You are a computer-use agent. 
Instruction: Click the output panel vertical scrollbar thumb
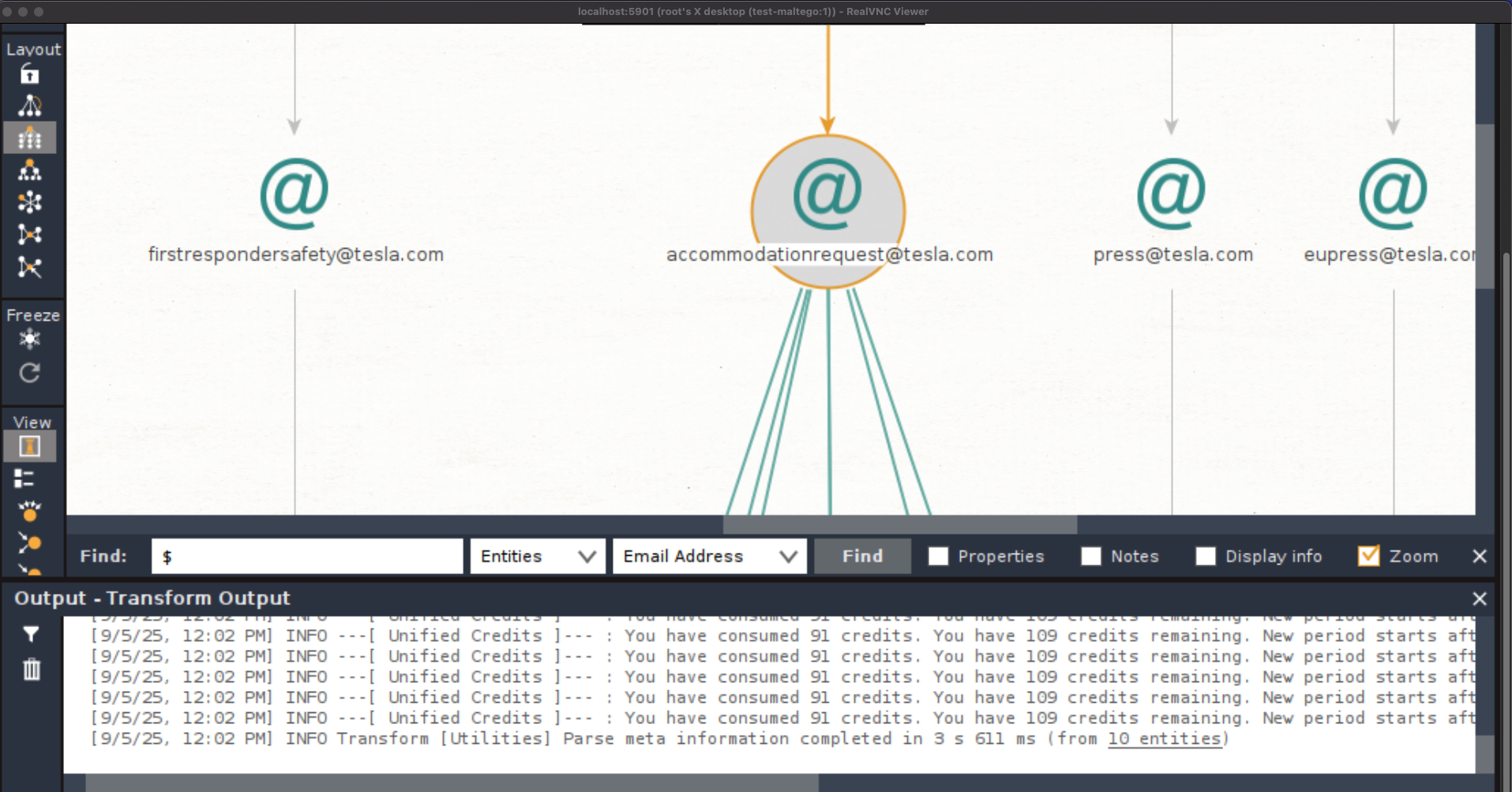[1484, 753]
